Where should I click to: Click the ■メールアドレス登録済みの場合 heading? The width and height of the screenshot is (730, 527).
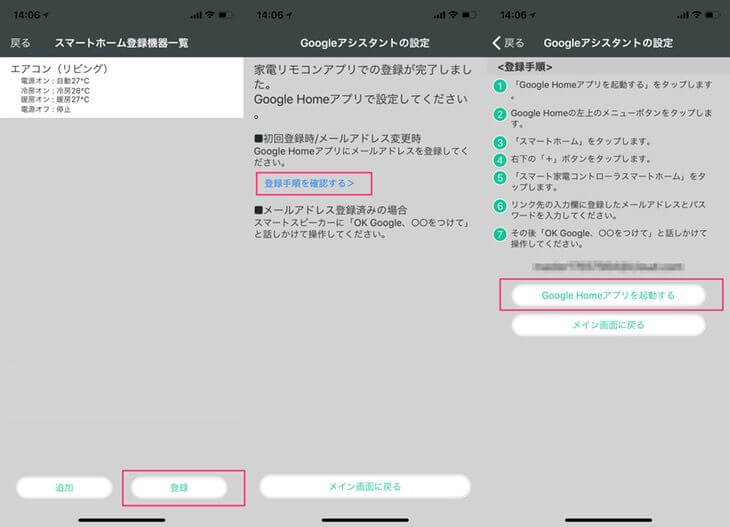[331, 210]
